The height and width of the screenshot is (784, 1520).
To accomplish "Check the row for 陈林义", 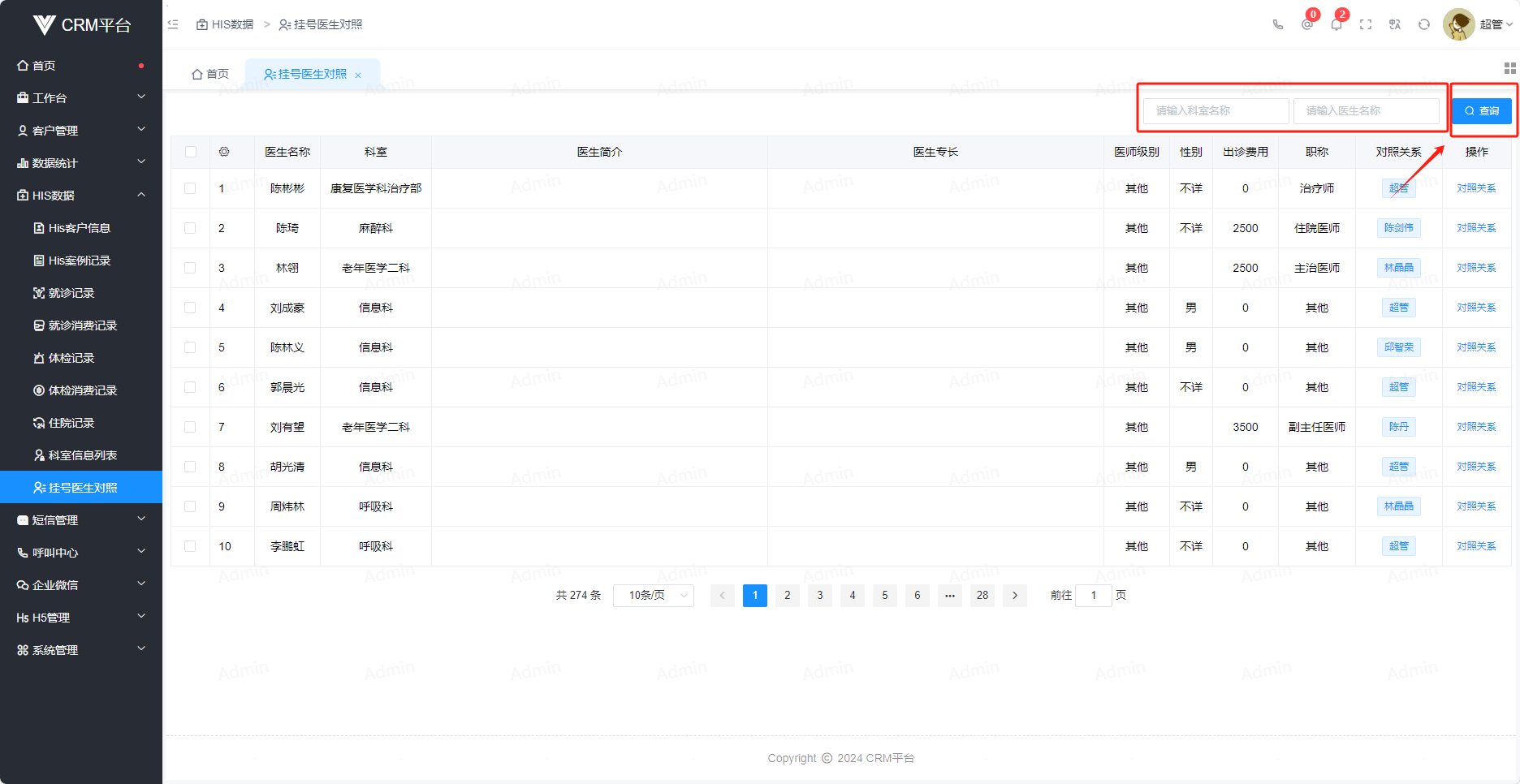I will (190, 347).
